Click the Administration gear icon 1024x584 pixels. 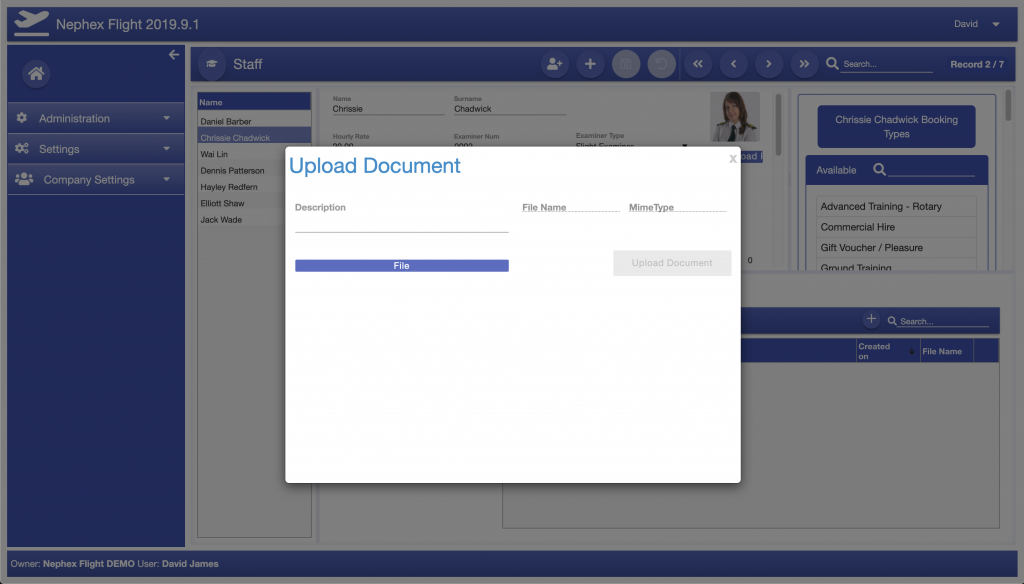pyautogui.click(x=22, y=118)
